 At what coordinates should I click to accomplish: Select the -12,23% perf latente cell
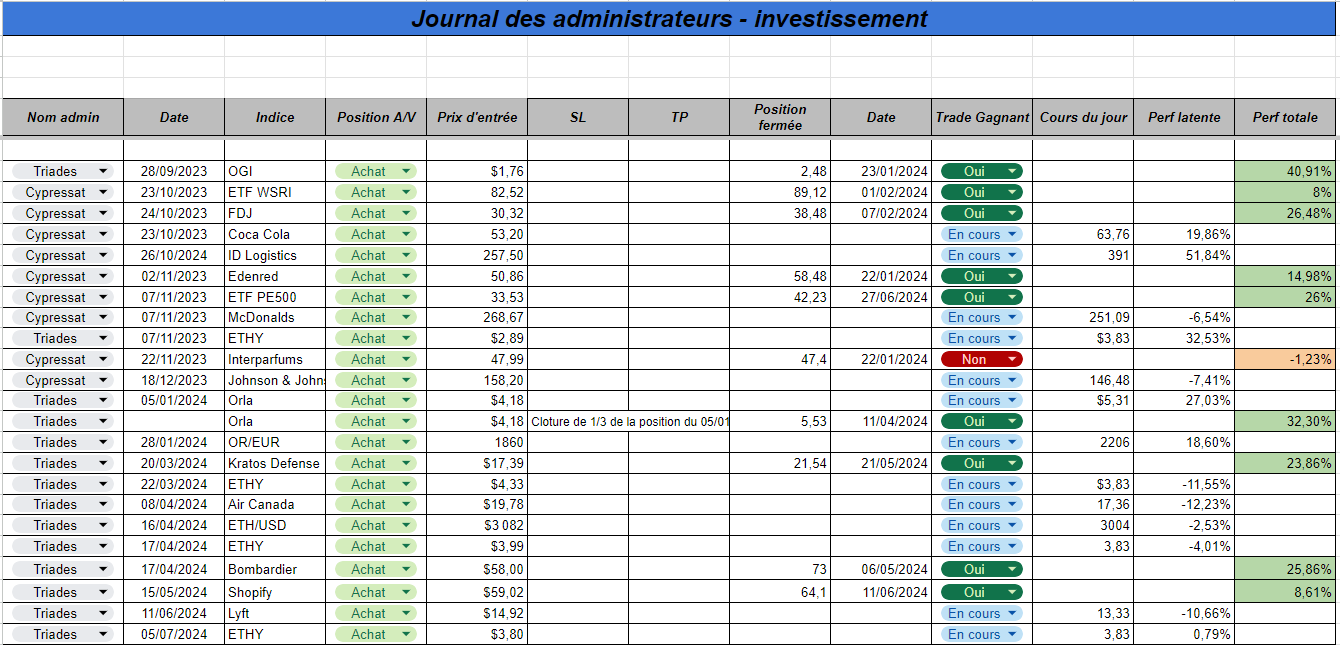tap(1184, 504)
